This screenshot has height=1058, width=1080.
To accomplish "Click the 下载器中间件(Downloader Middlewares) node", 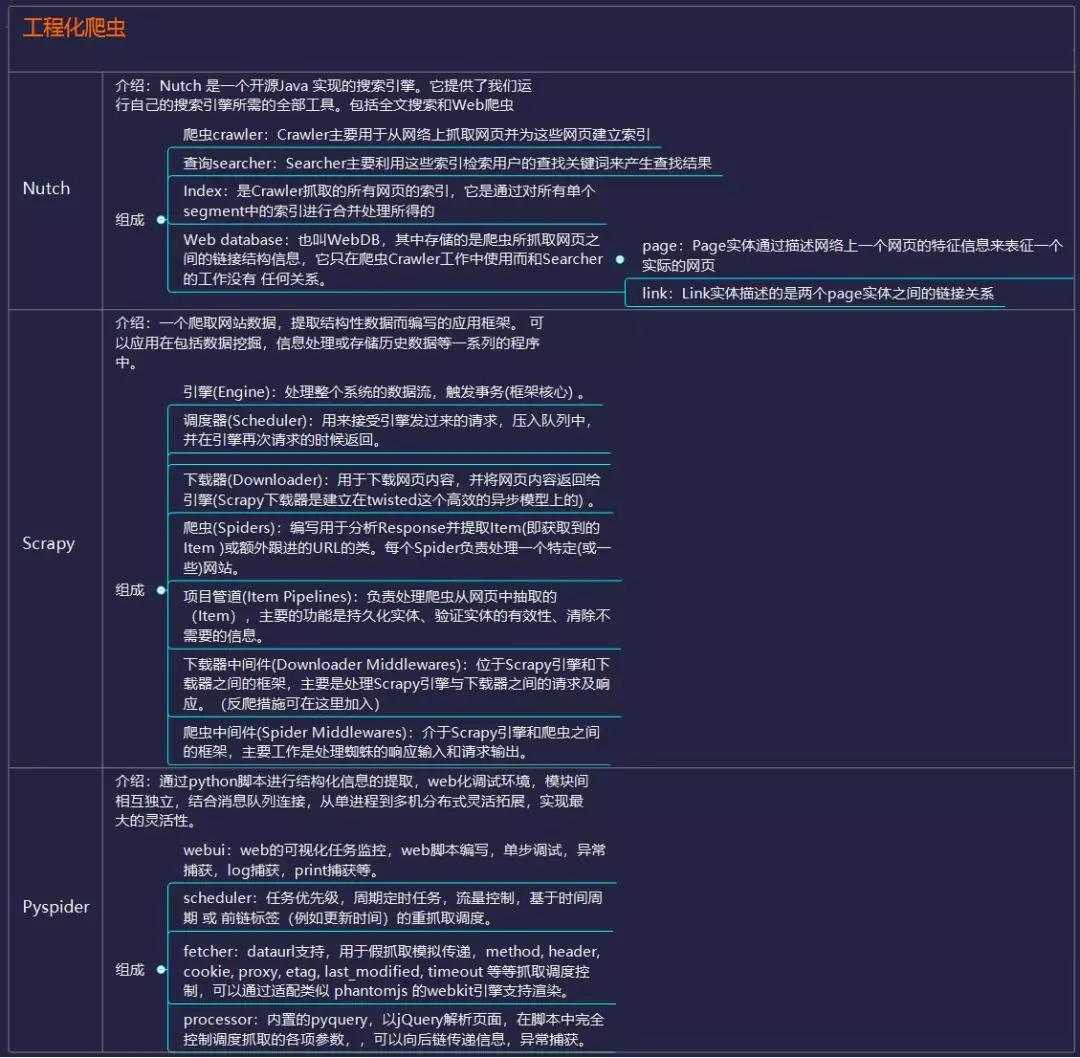I will pyautogui.click(x=396, y=684).
